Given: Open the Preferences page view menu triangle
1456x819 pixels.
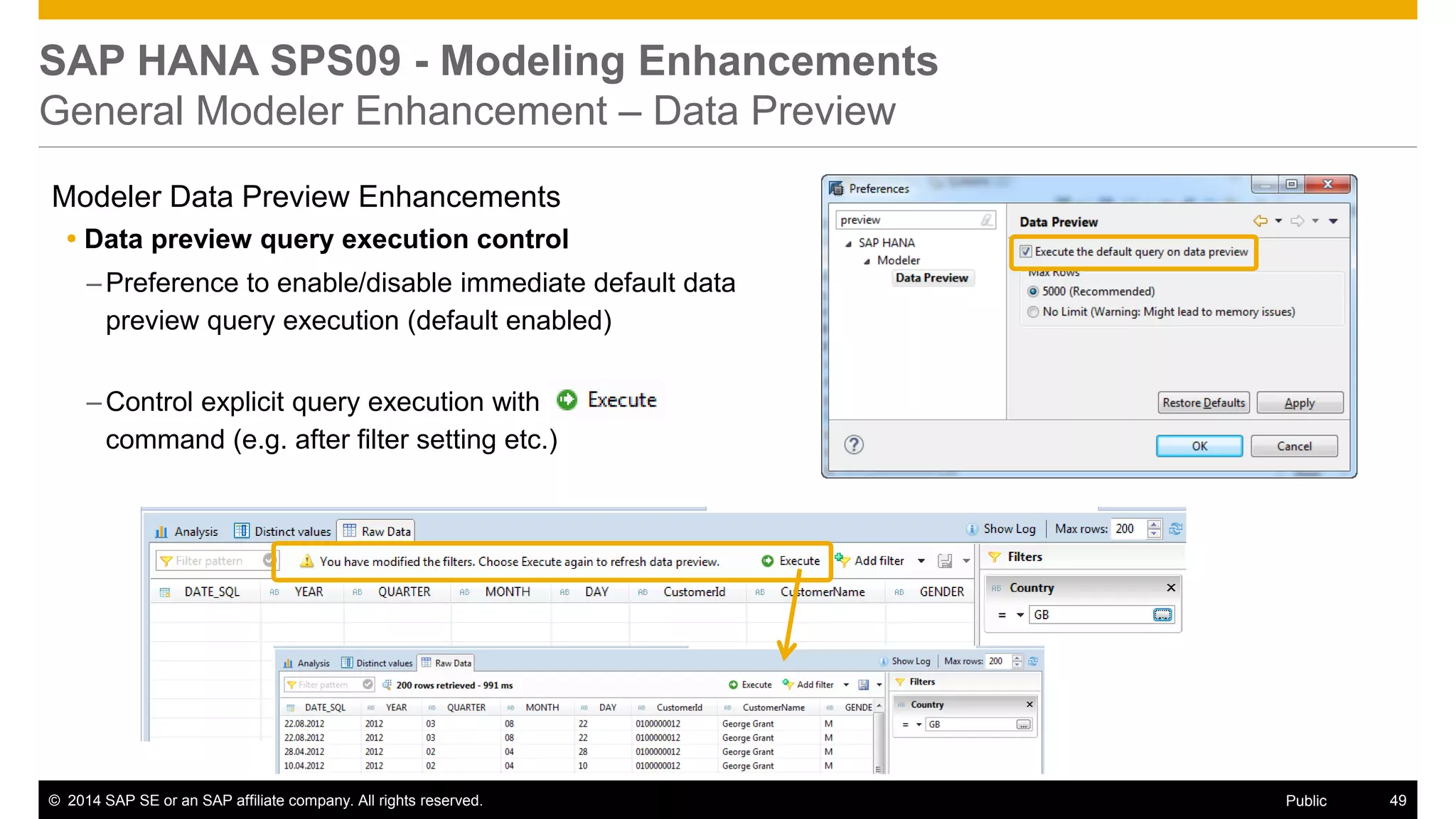Looking at the screenshot, I should point(1334,221).
